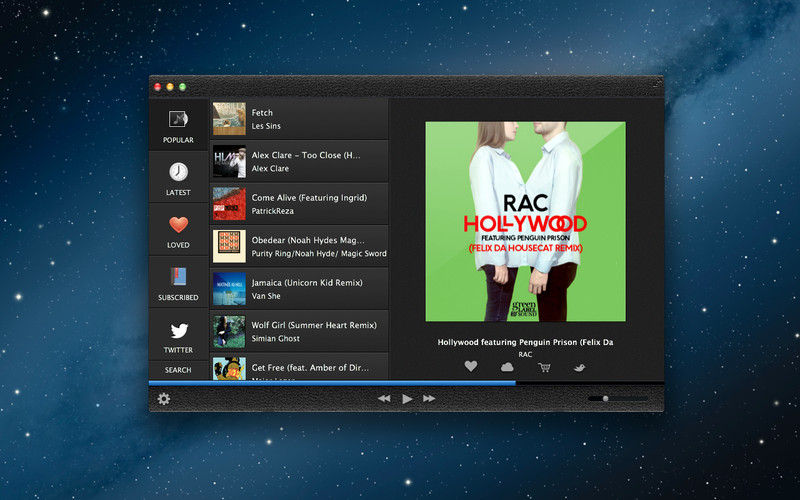Select the Search tab in sidebar

pyautogui.click(x=178, y=370)
